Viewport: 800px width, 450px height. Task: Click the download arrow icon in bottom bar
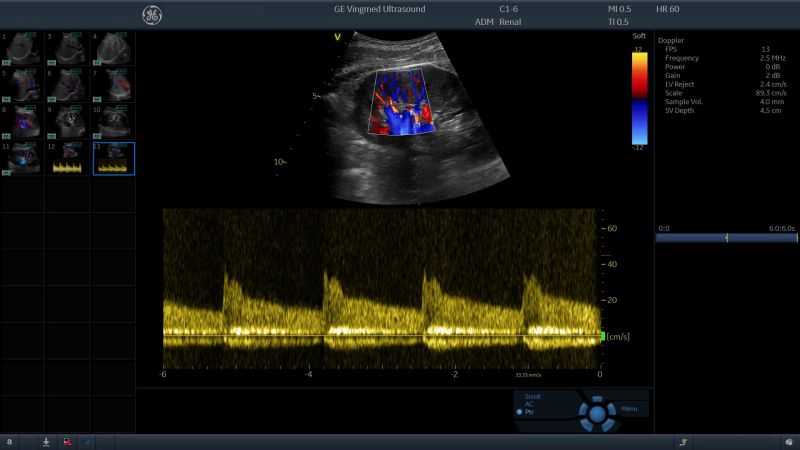click(46, 442)
